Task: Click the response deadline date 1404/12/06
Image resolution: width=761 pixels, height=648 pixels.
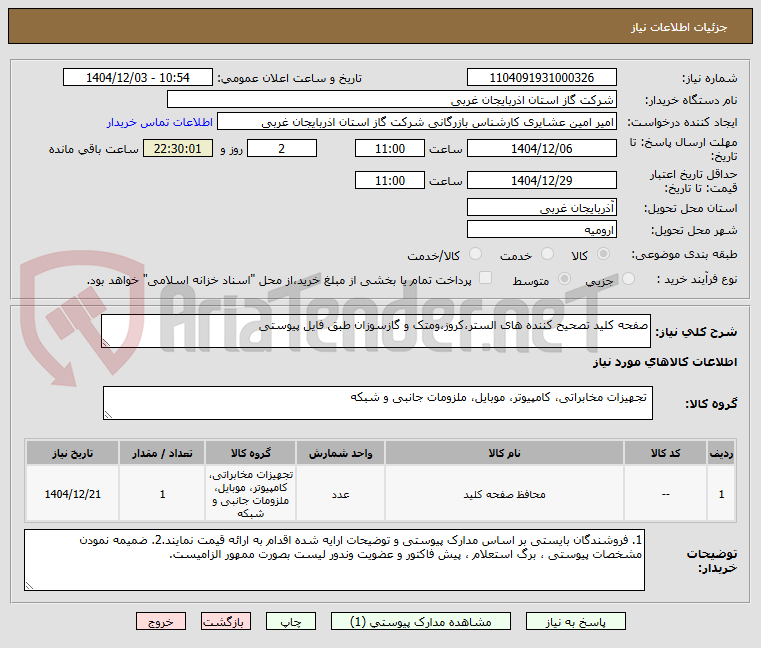Action: (x=542, y=149)
